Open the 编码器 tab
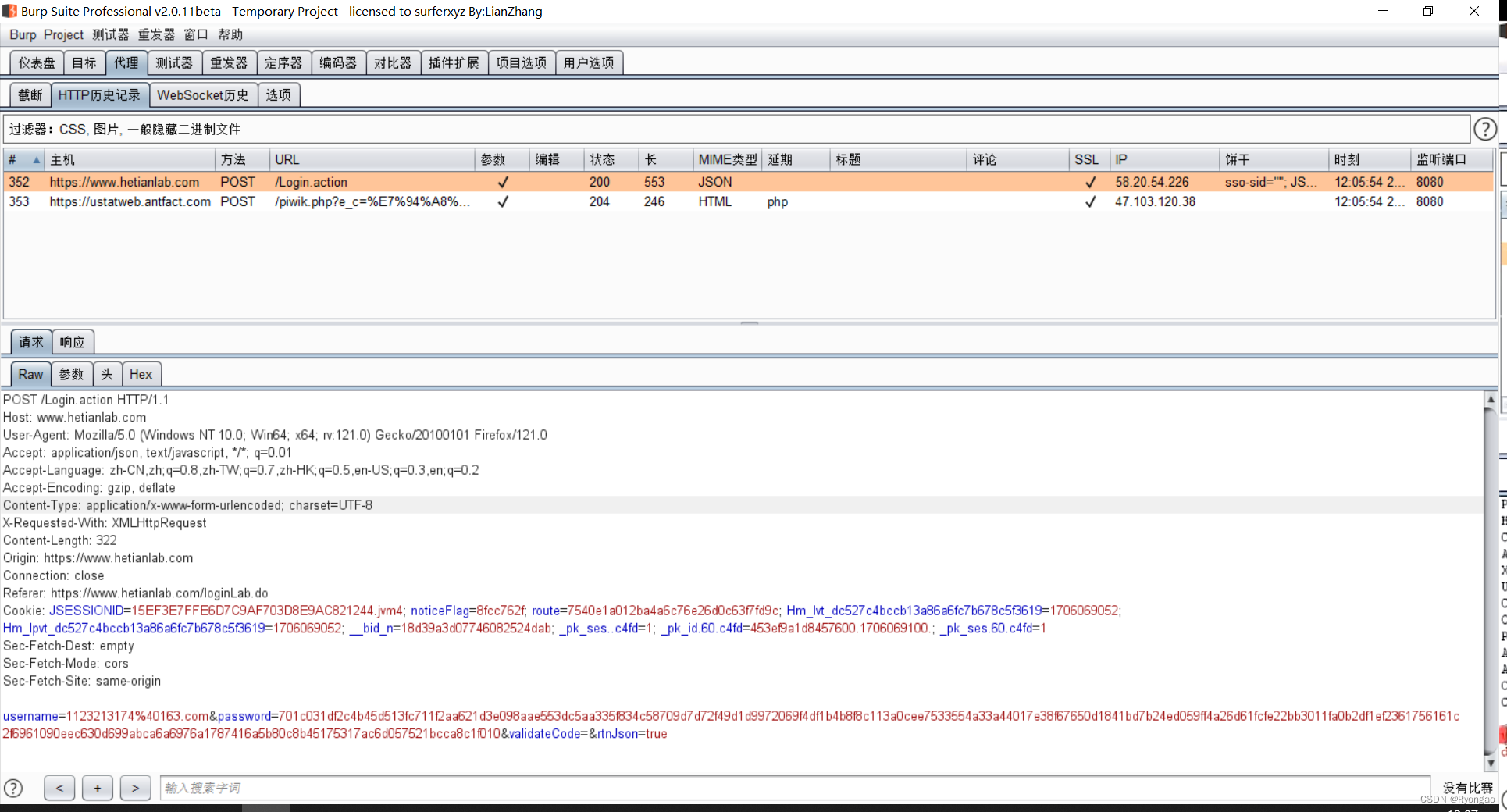 (338, 62)
